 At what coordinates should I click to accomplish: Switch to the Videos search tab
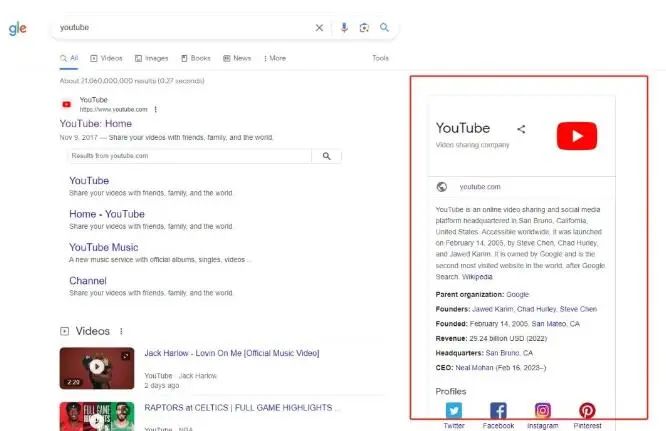click(106, 58)
